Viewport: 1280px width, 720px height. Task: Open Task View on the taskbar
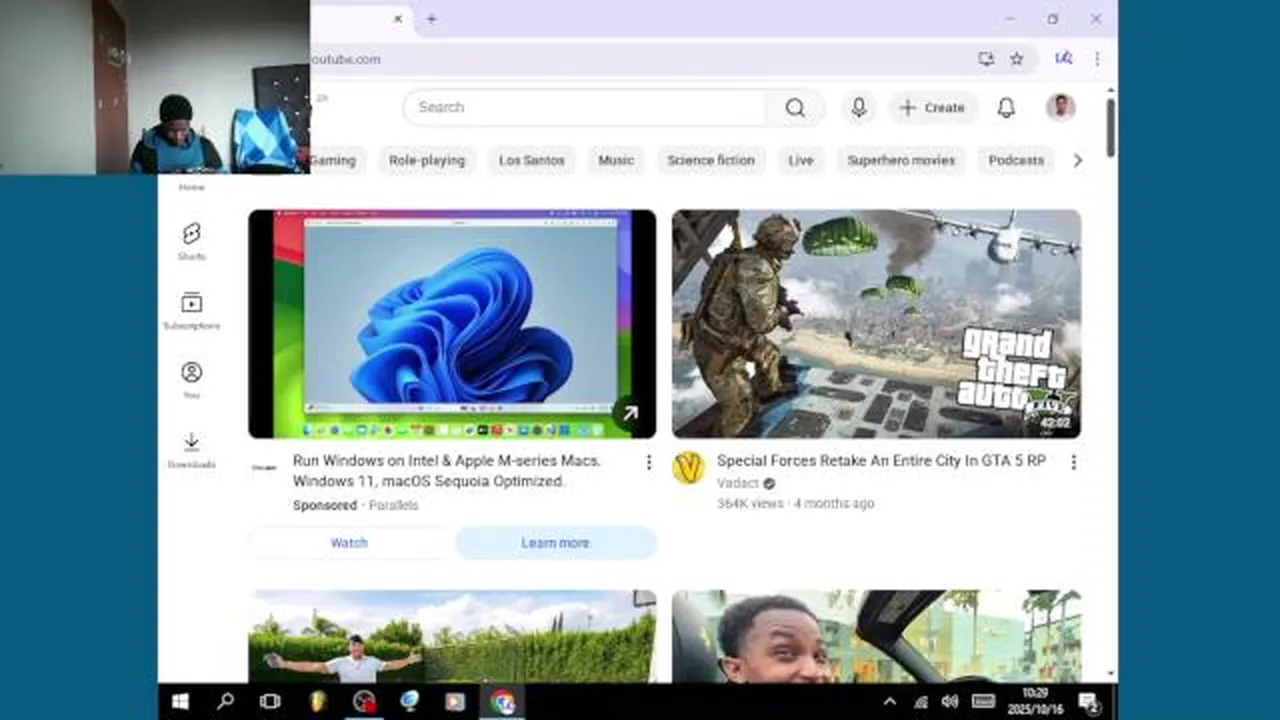click(x=270, y=702)
